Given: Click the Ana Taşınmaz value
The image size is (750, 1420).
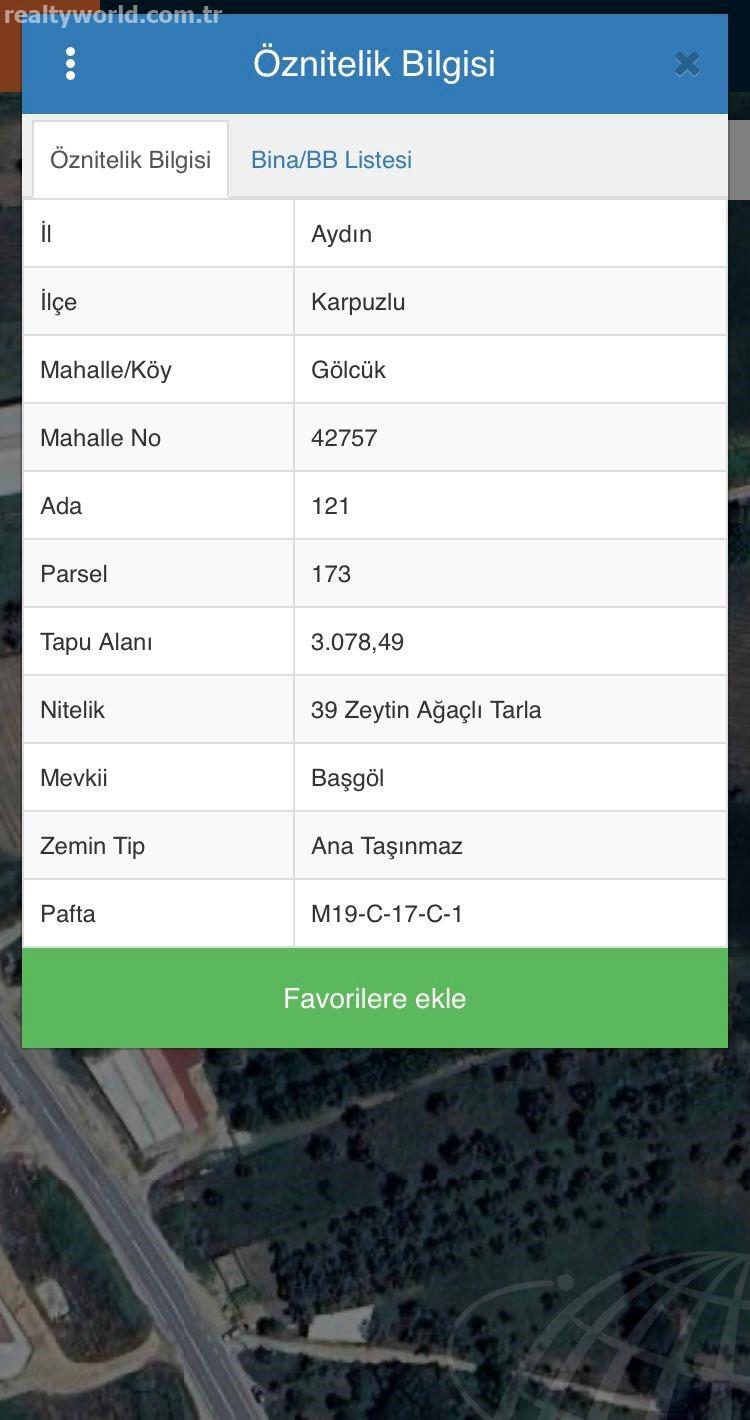Looking at the screenshot, I should (x=387, y=846).
